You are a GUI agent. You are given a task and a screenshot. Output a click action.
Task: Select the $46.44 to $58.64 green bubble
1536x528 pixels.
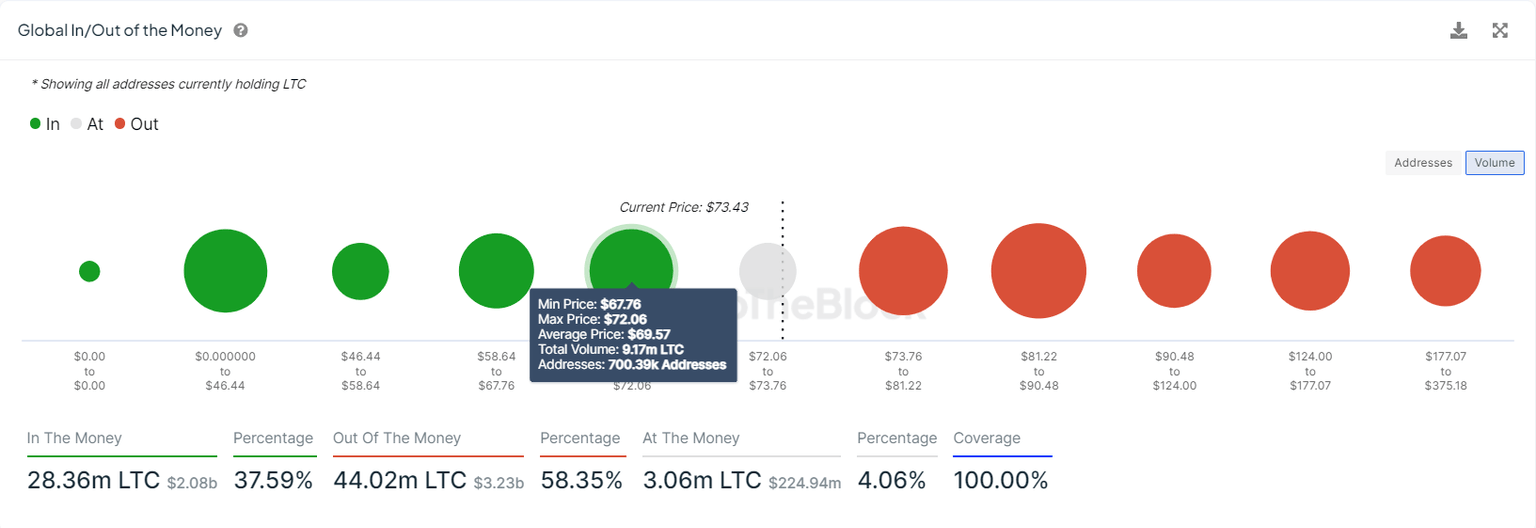(360, 271)
